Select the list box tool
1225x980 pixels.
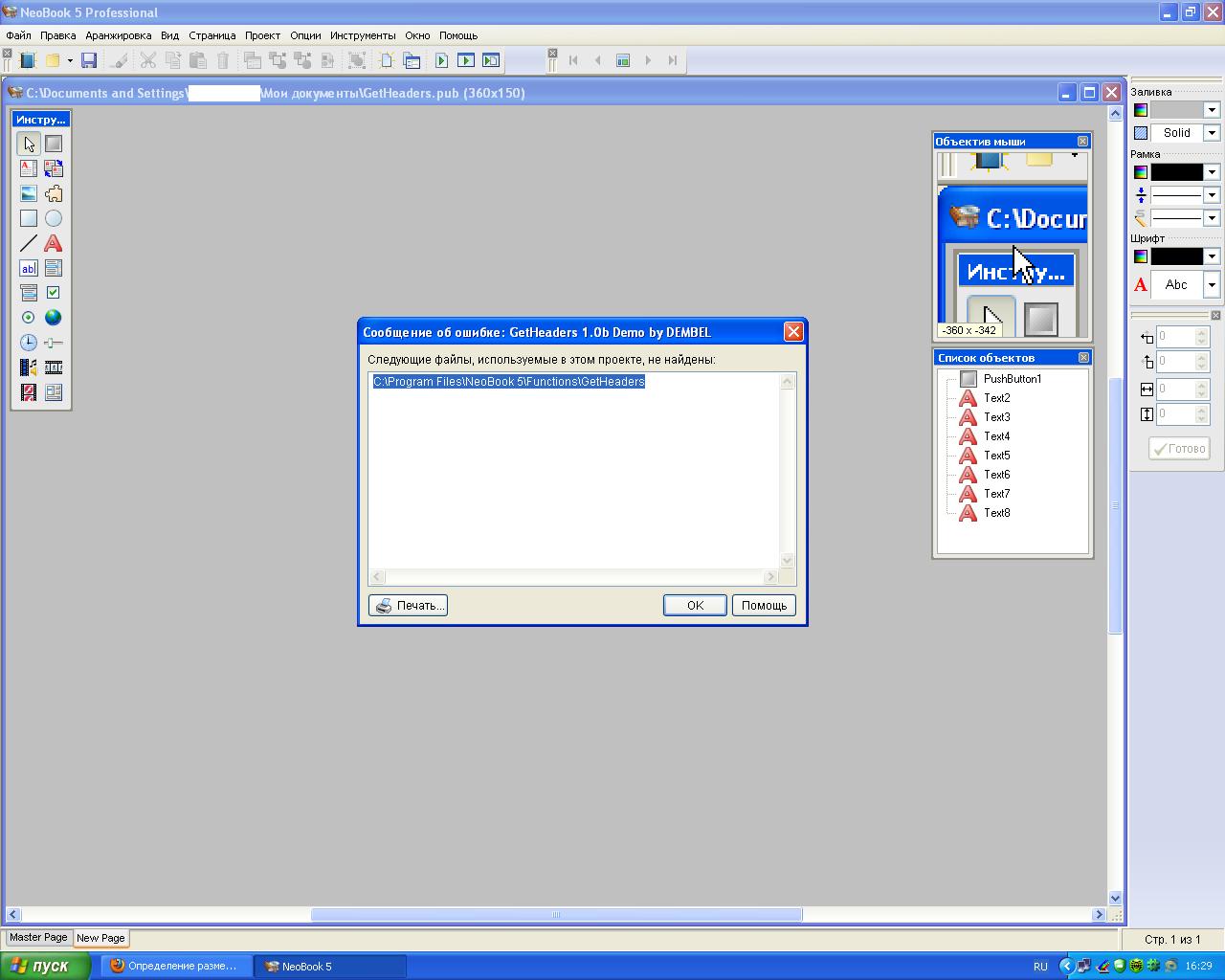[x=54, y=268]
